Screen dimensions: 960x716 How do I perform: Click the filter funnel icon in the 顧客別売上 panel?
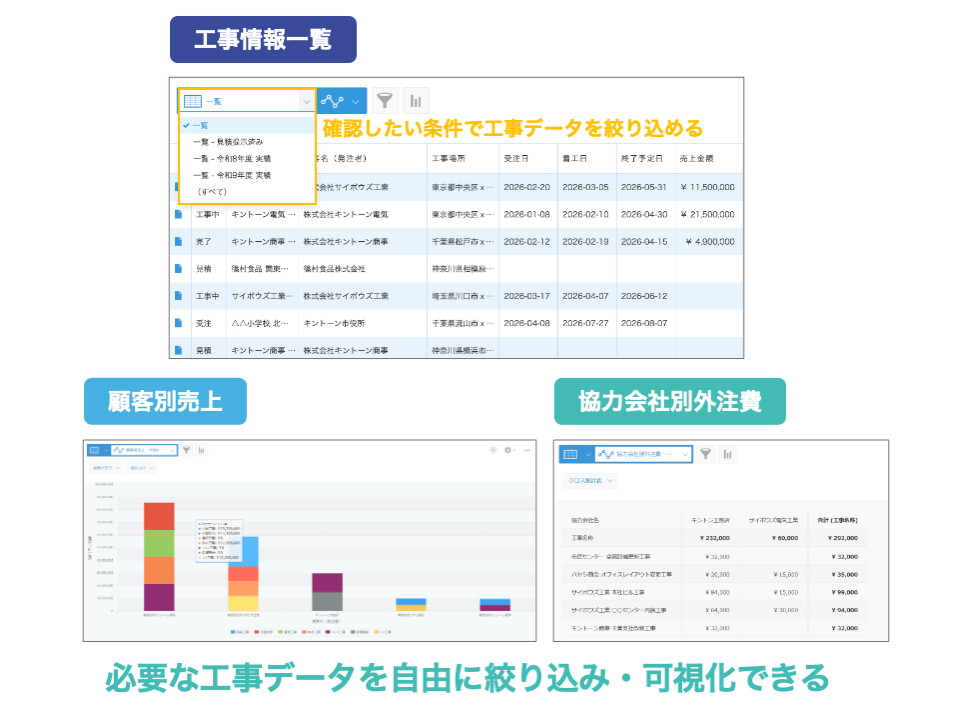pos(186,451)
